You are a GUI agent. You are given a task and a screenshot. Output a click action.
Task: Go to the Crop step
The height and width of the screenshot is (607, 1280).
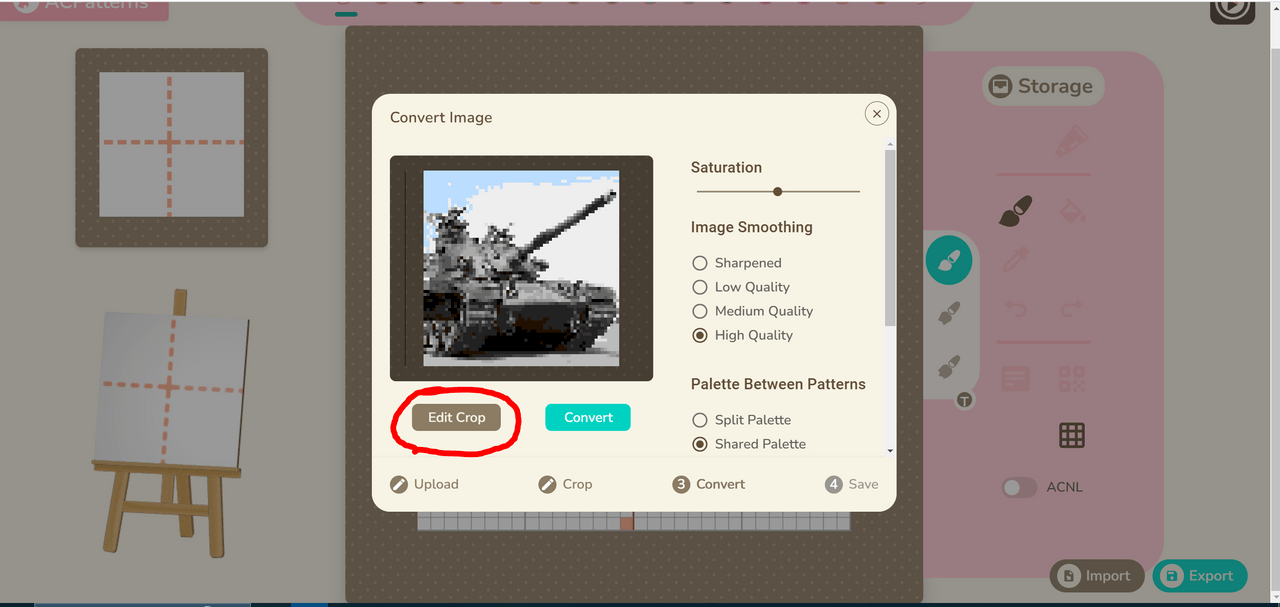[x=565, y=484]
